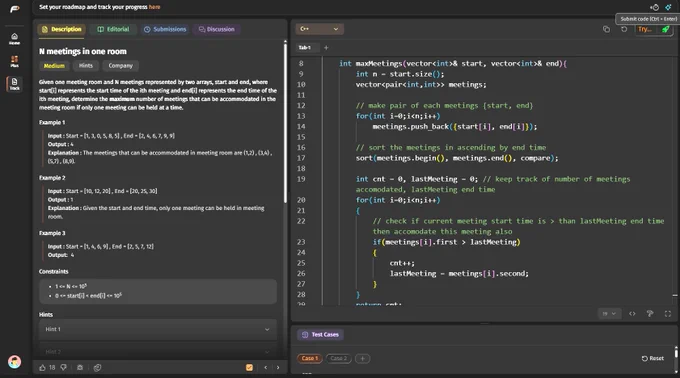Image resolution: width=680 pixels, height=378 pixels.
Task: Click the 'cnt++;' line in the editor
Action: point(402,263)
